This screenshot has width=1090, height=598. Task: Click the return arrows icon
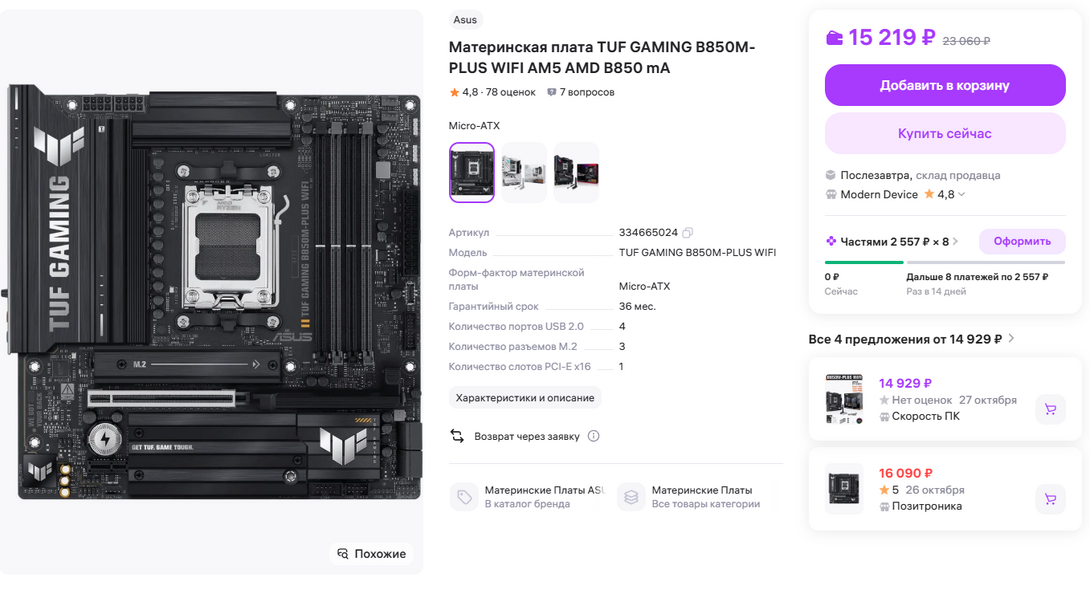tap(457, 436)
